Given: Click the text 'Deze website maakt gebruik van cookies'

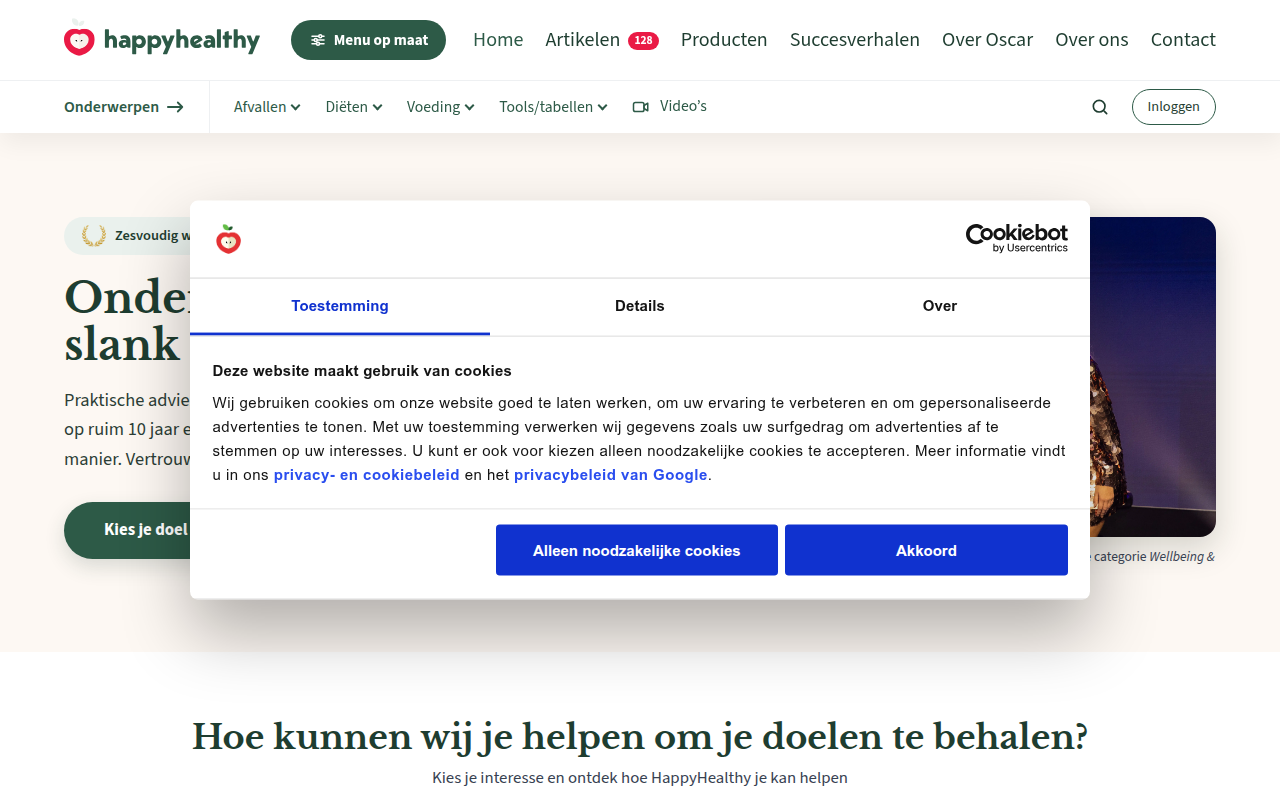Looking at the screenshot, I should 362,371.
